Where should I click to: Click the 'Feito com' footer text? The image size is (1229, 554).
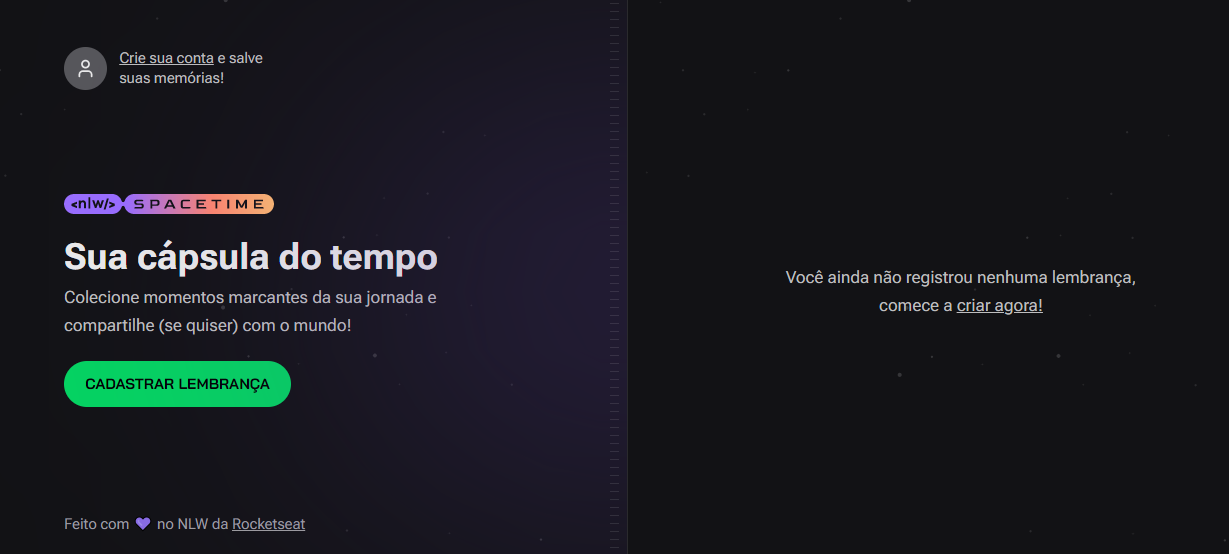tap(97, 523)
